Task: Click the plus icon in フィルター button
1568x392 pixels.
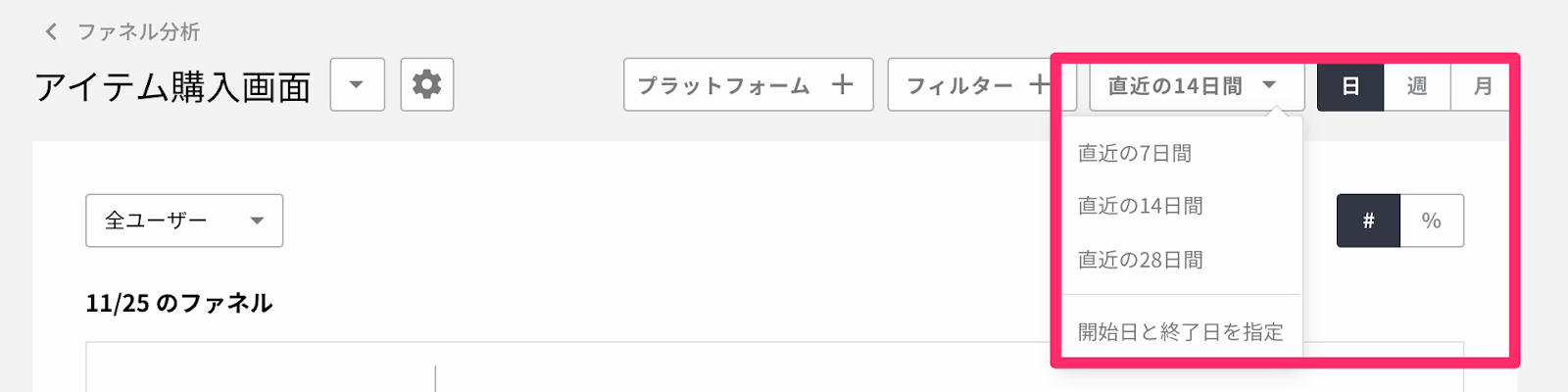Action: tap(1040, 85)
